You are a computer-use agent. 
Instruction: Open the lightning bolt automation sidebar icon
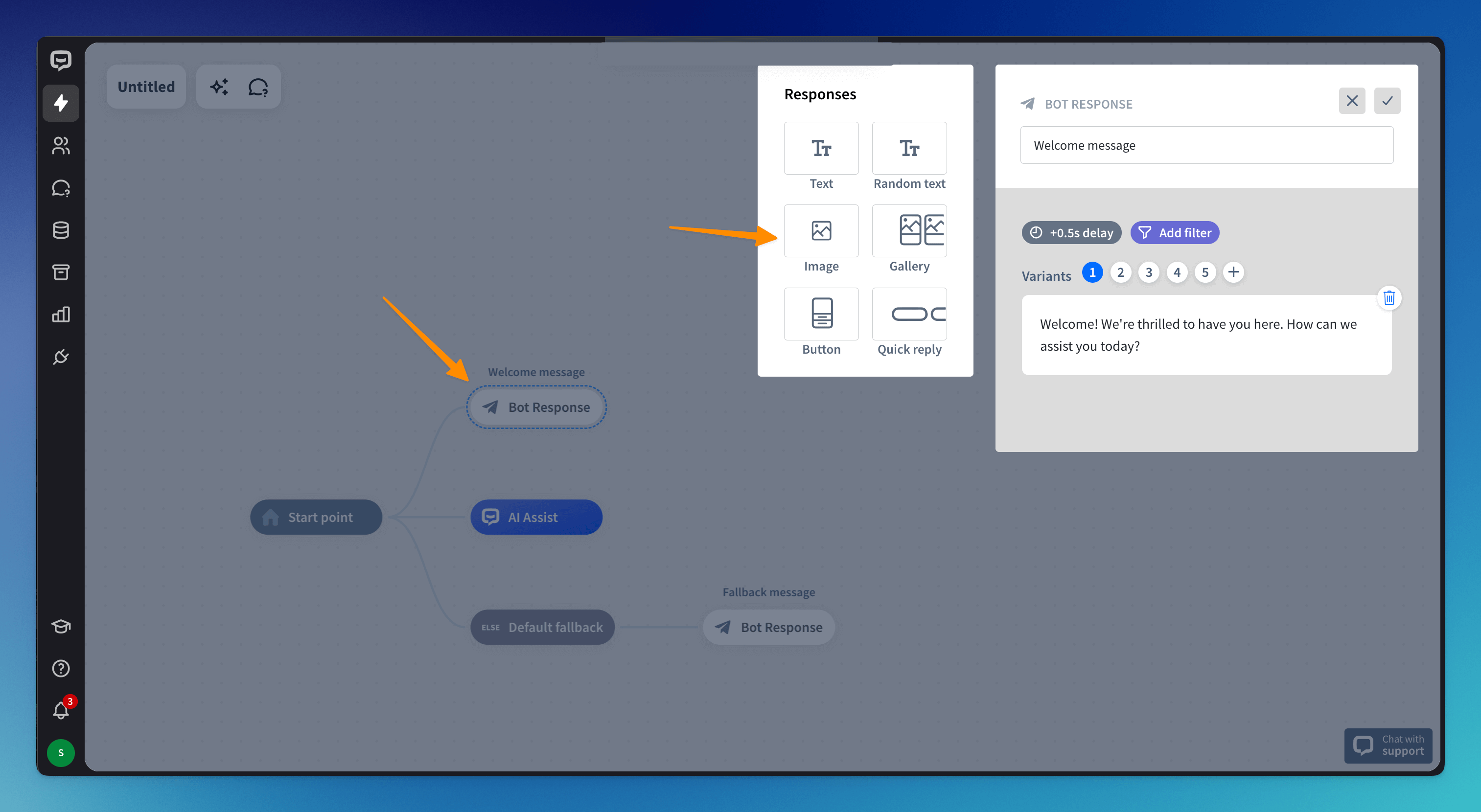click(x=60, y=103)
